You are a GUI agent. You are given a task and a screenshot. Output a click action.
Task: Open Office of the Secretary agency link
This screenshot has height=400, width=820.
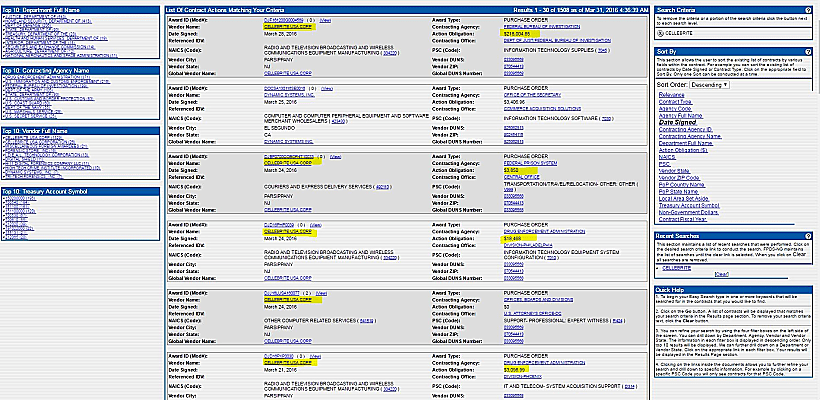tap(532, 93)
